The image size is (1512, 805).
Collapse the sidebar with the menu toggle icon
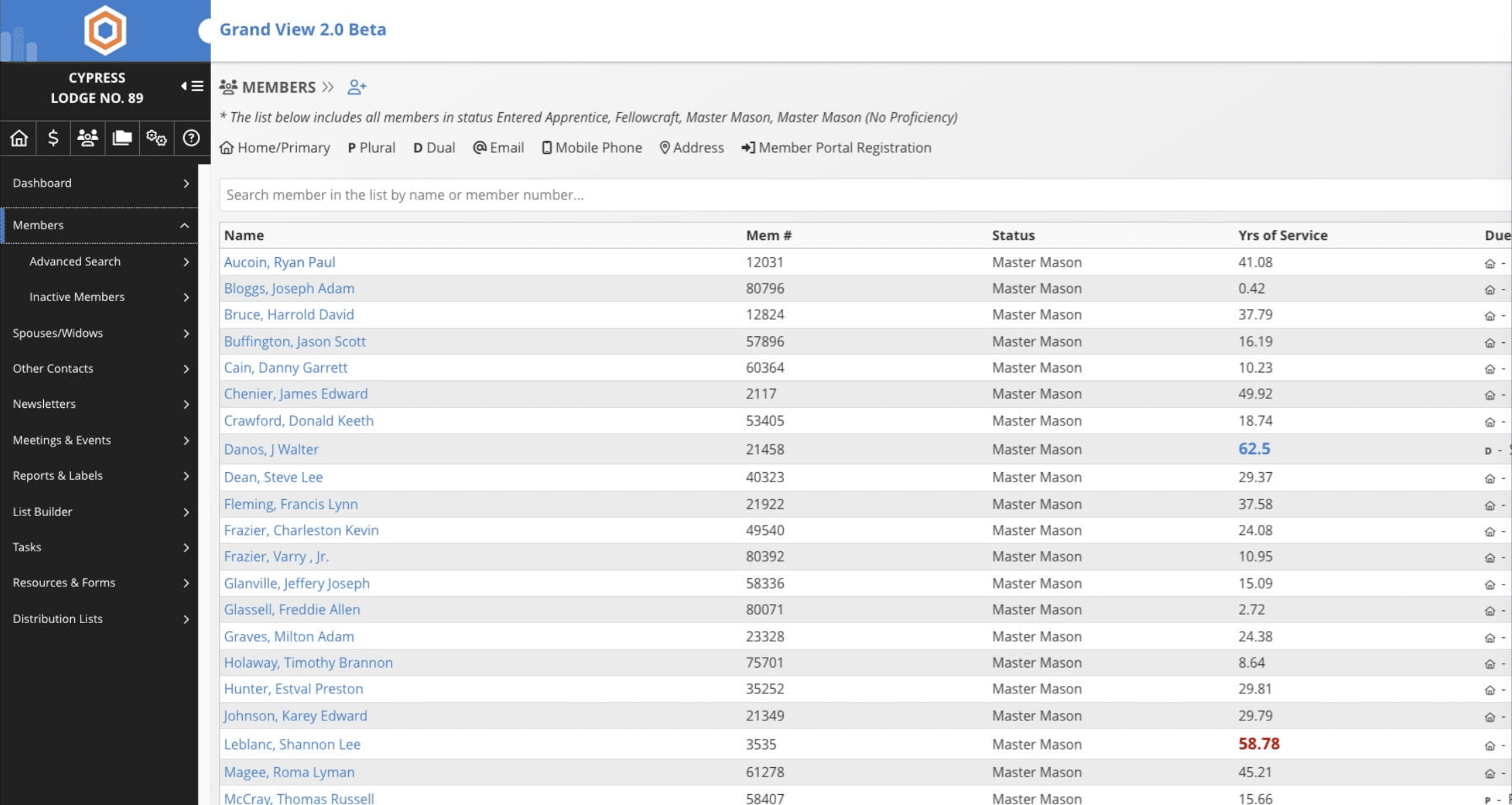[x=192, y=87]
